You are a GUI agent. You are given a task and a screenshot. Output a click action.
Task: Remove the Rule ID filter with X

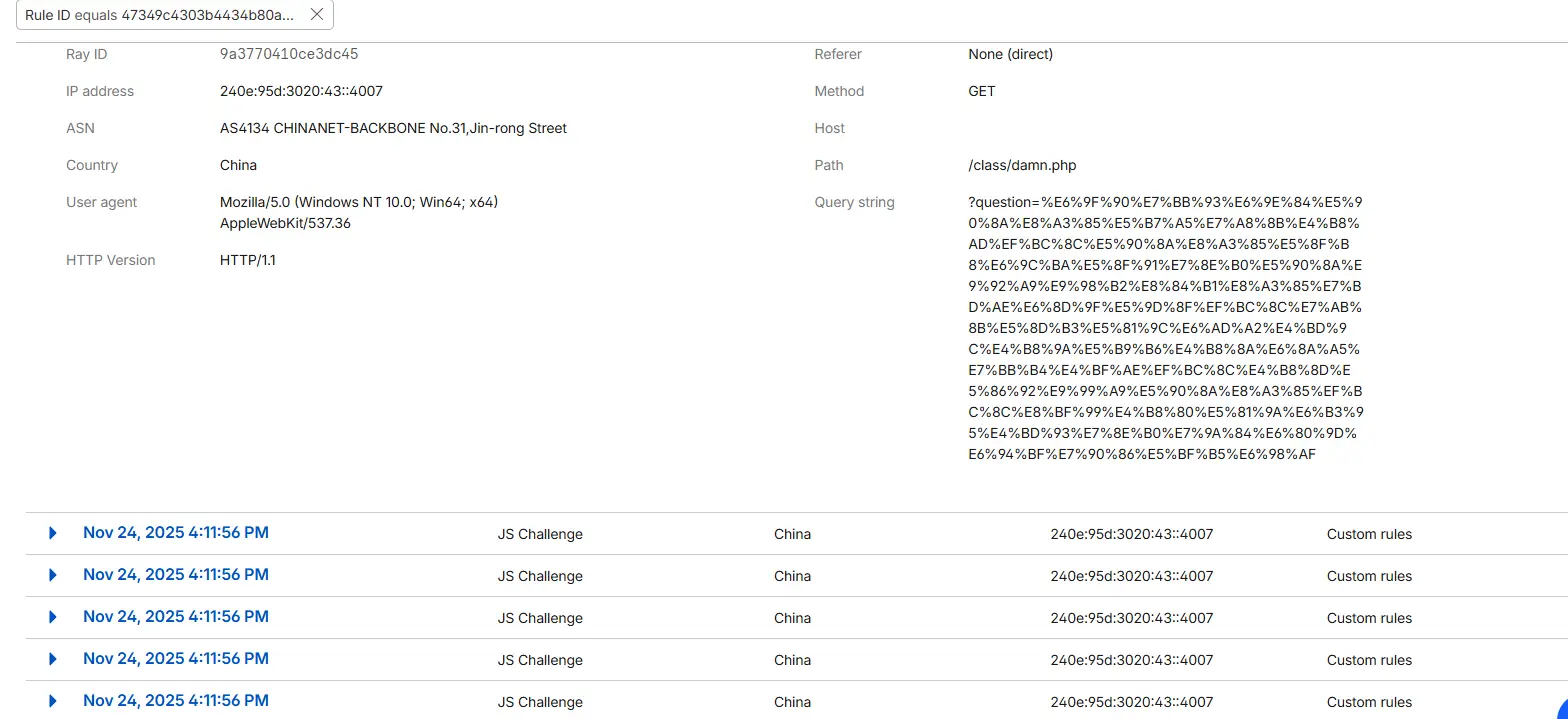[316, 15]
